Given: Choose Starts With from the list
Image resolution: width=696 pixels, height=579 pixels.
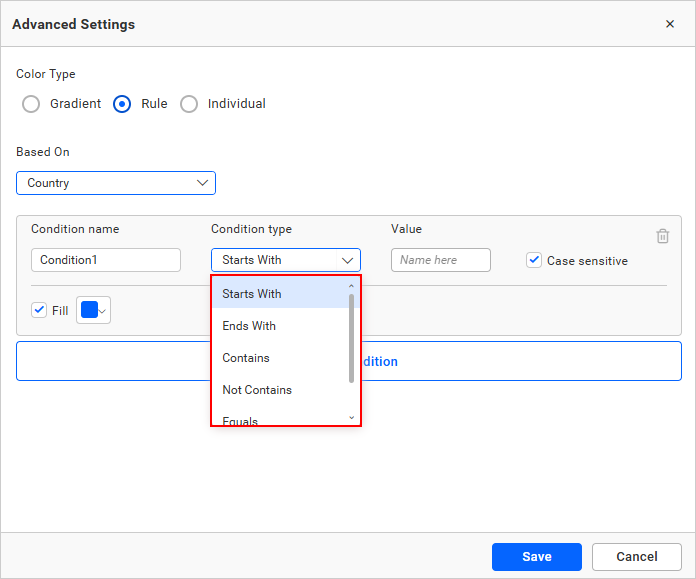Looking at the screenshot, I should [x=252, y=294].
